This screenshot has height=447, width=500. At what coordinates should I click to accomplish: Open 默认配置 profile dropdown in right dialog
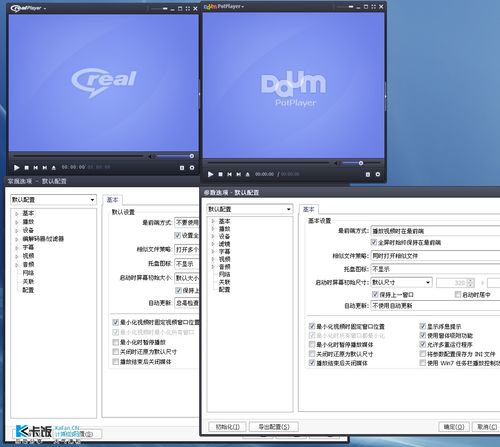pos(250,209)
